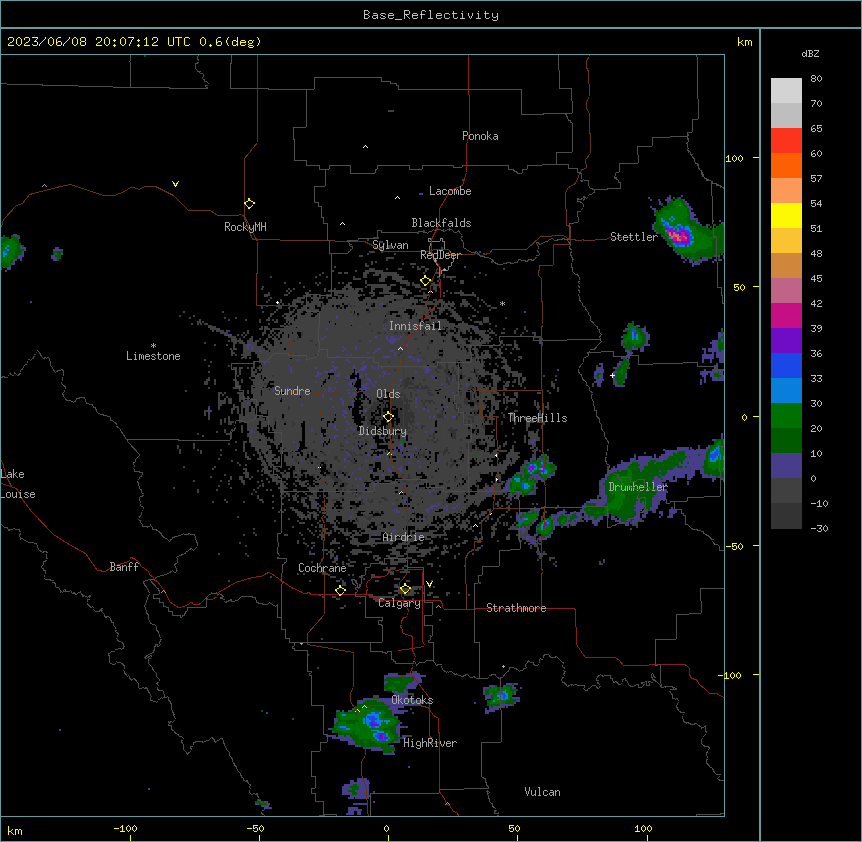This screenshot has width=862, height=842.
Task: Click the Okotoks label
Action: pos(412,700)
